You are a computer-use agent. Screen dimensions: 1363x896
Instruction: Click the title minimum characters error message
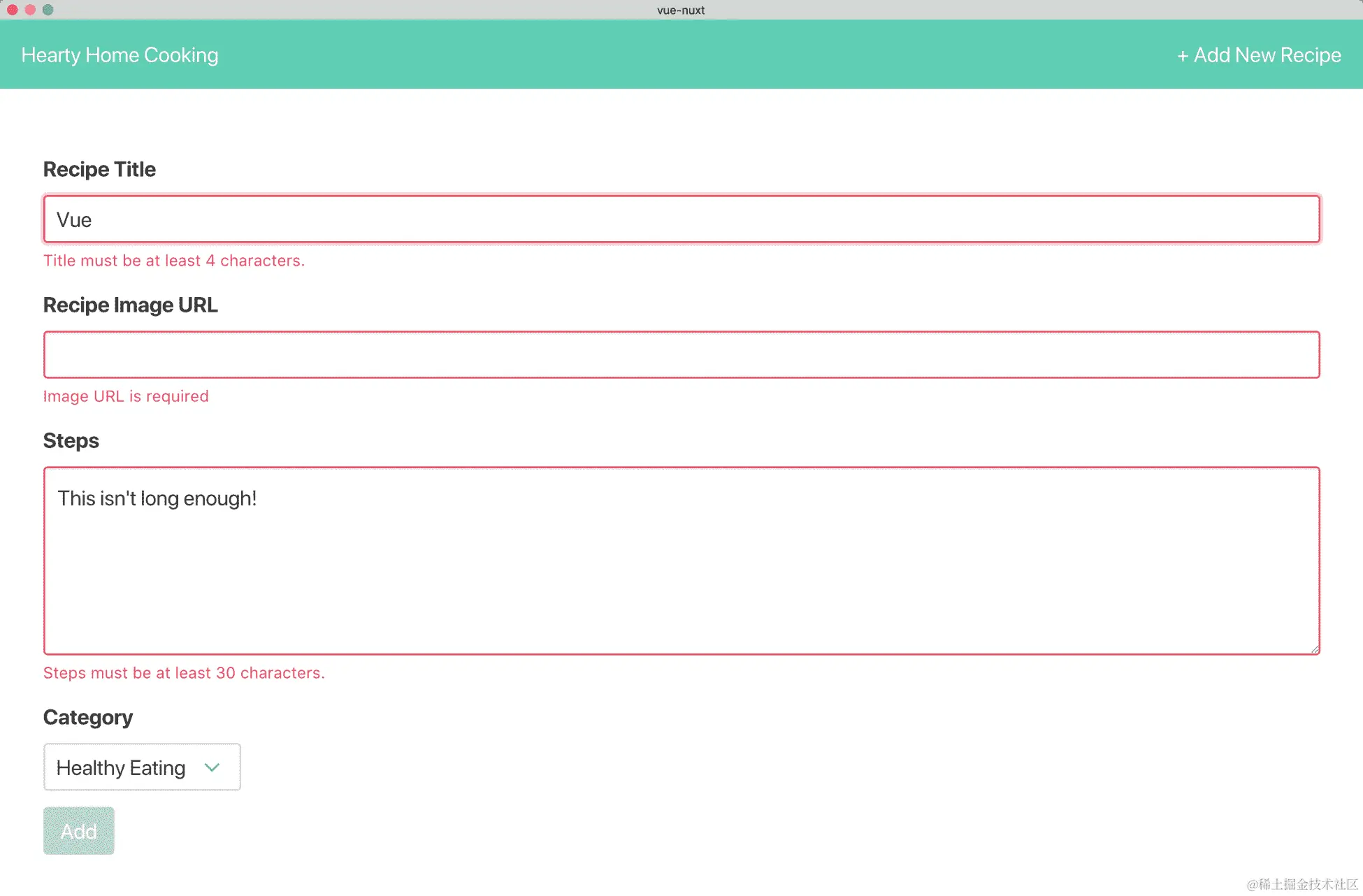coord(174,261)
